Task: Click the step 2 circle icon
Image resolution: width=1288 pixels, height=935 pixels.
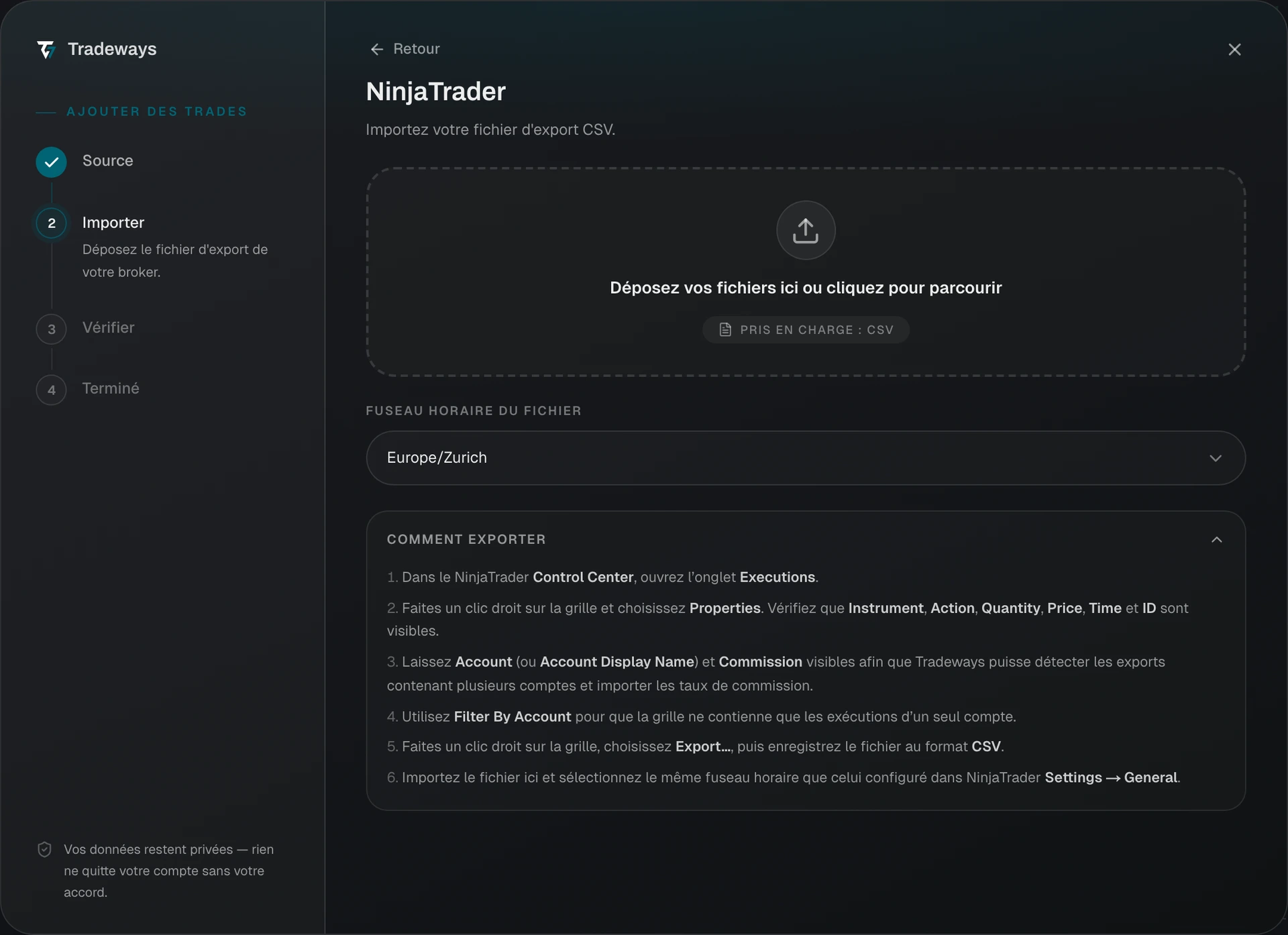Action: click(52, 223)
